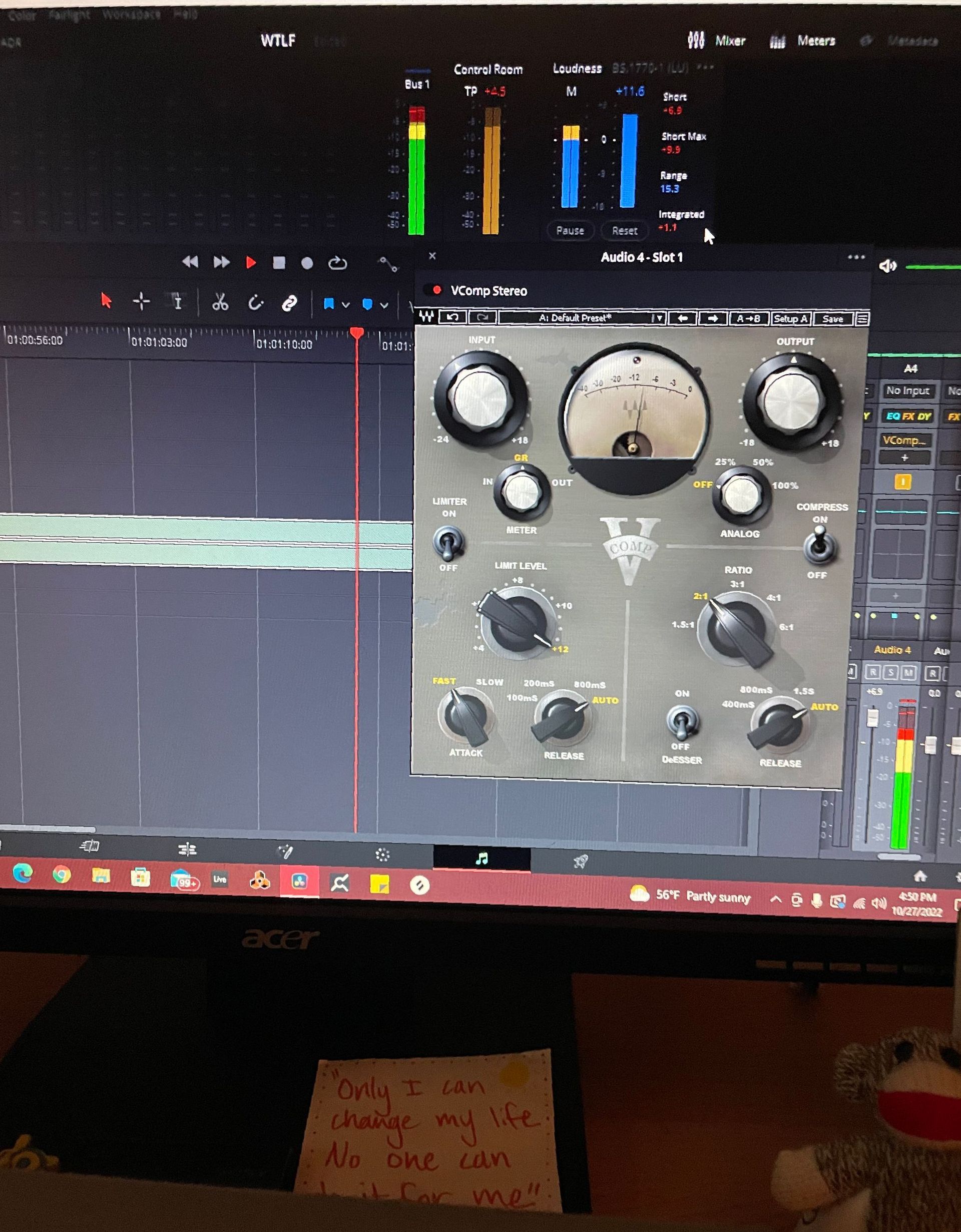Open the Loudness options three-dot menu
This screenshot has height=1232, width=961.
[x=706, y=67]
